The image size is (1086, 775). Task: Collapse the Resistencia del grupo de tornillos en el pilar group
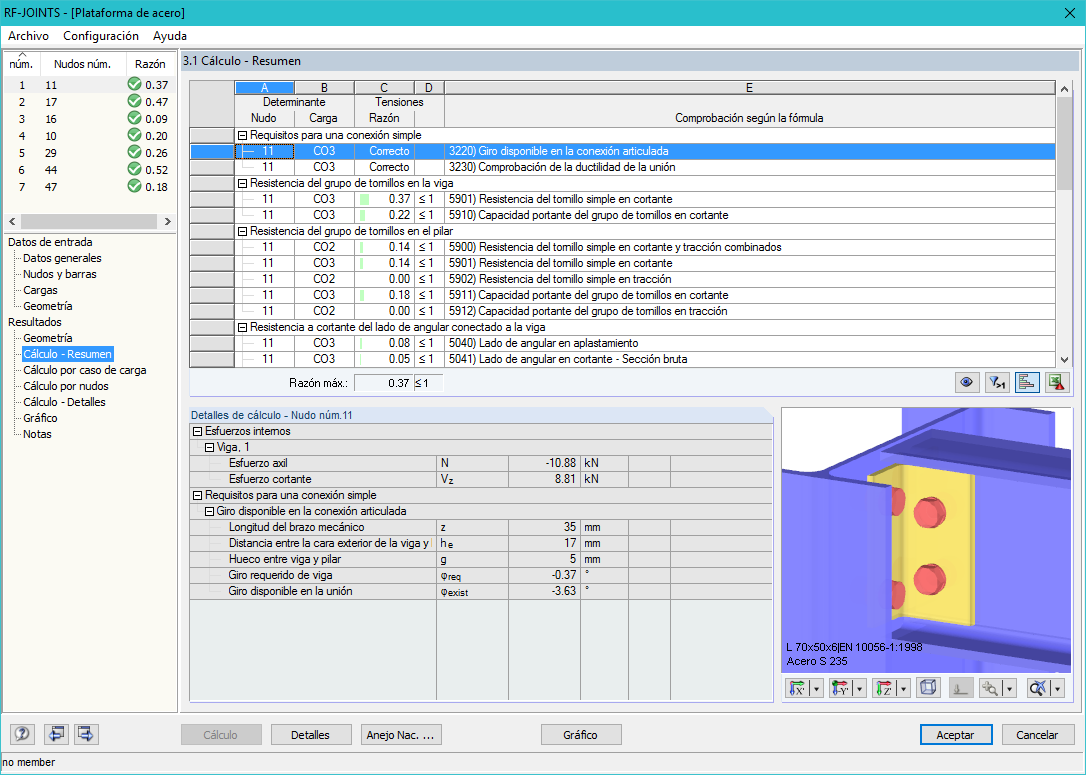[x=242, y=231]
